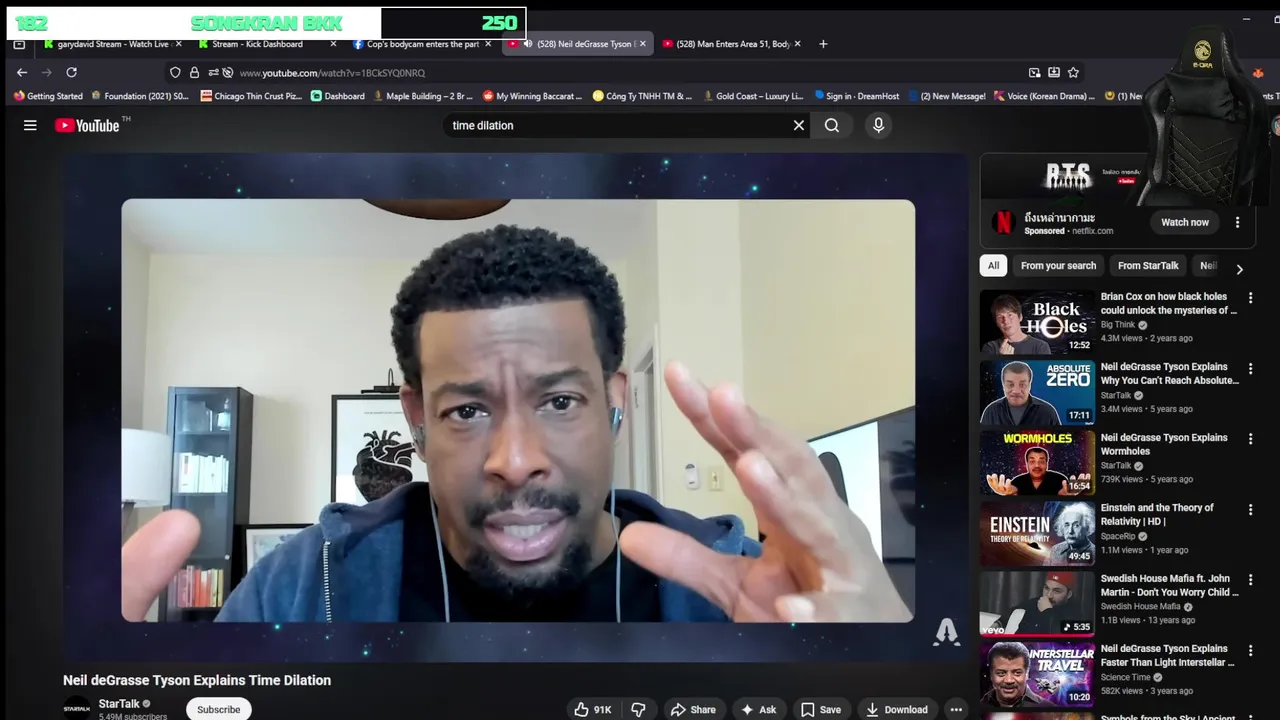Open Getting Started bookmark

48,96
